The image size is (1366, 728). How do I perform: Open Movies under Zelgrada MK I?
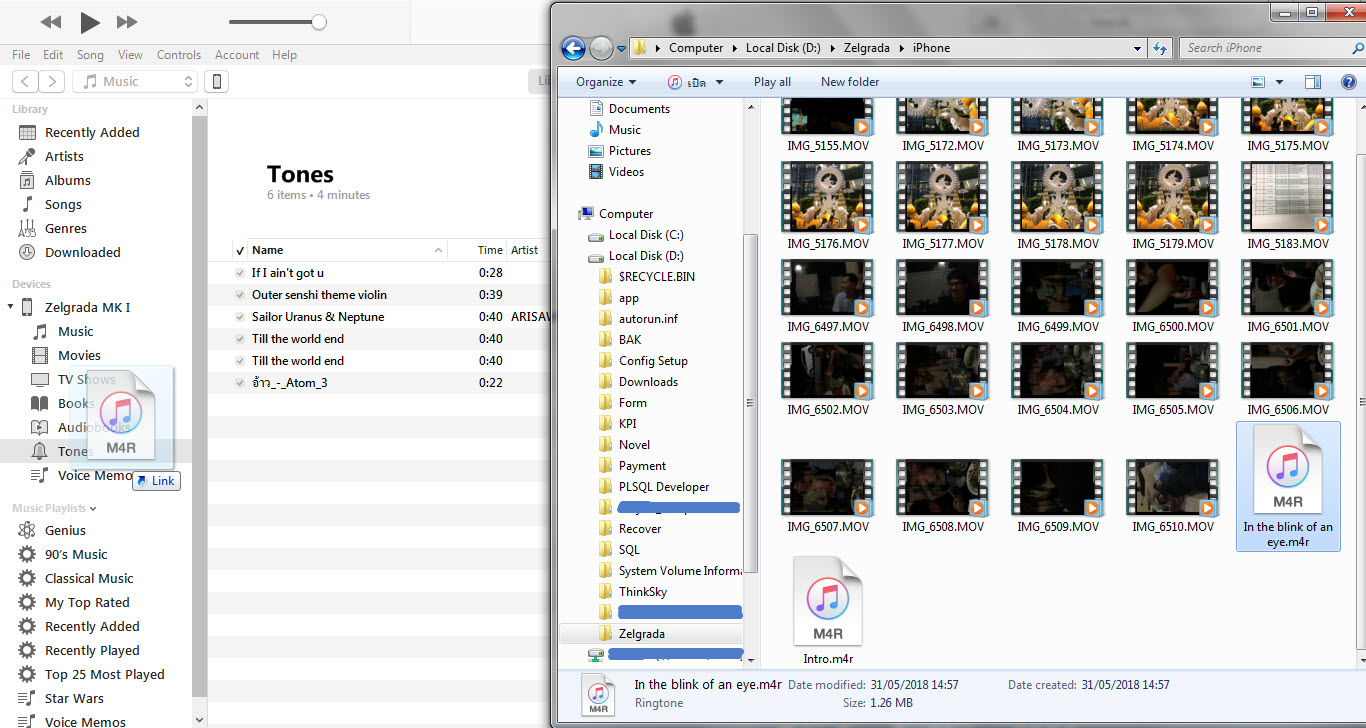coord(79,355)
